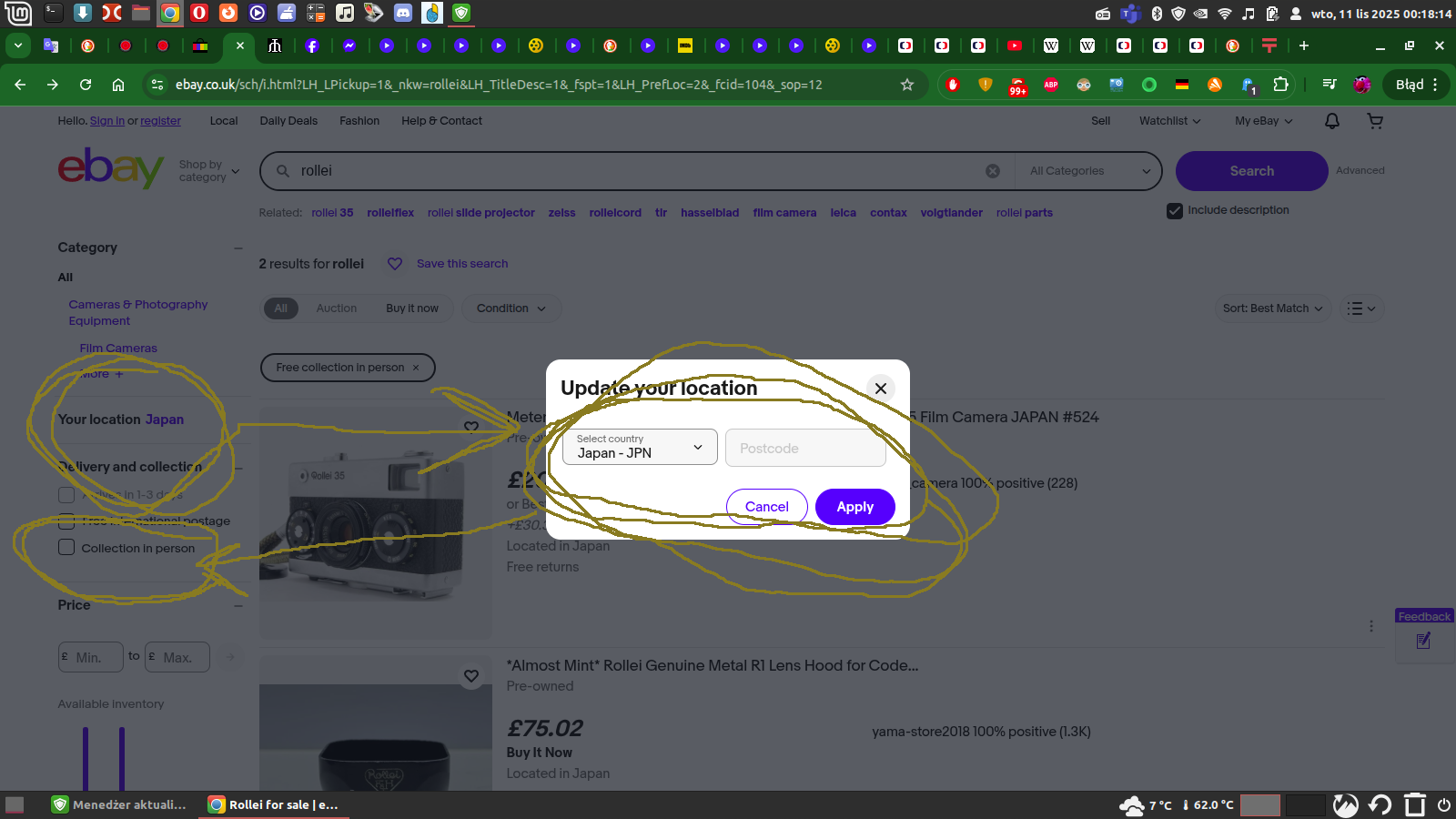Clear the rollei search text with X icon
Image resolution: width=1456 pixels, height=819 pixels.
pyautogui.click(x=993, y=171)
